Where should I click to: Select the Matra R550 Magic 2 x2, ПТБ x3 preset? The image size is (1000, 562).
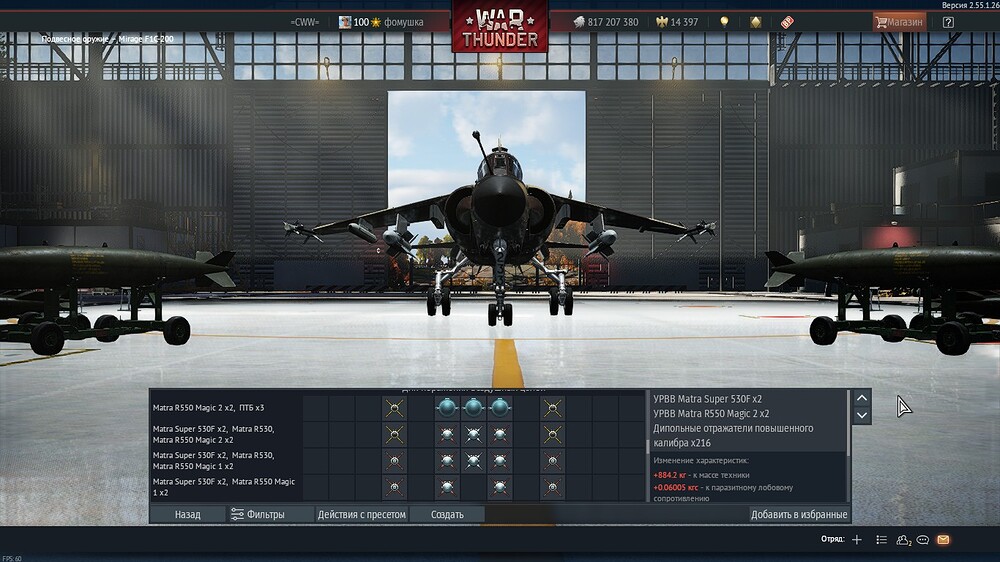pyautogui.click(x=222, y=408)
